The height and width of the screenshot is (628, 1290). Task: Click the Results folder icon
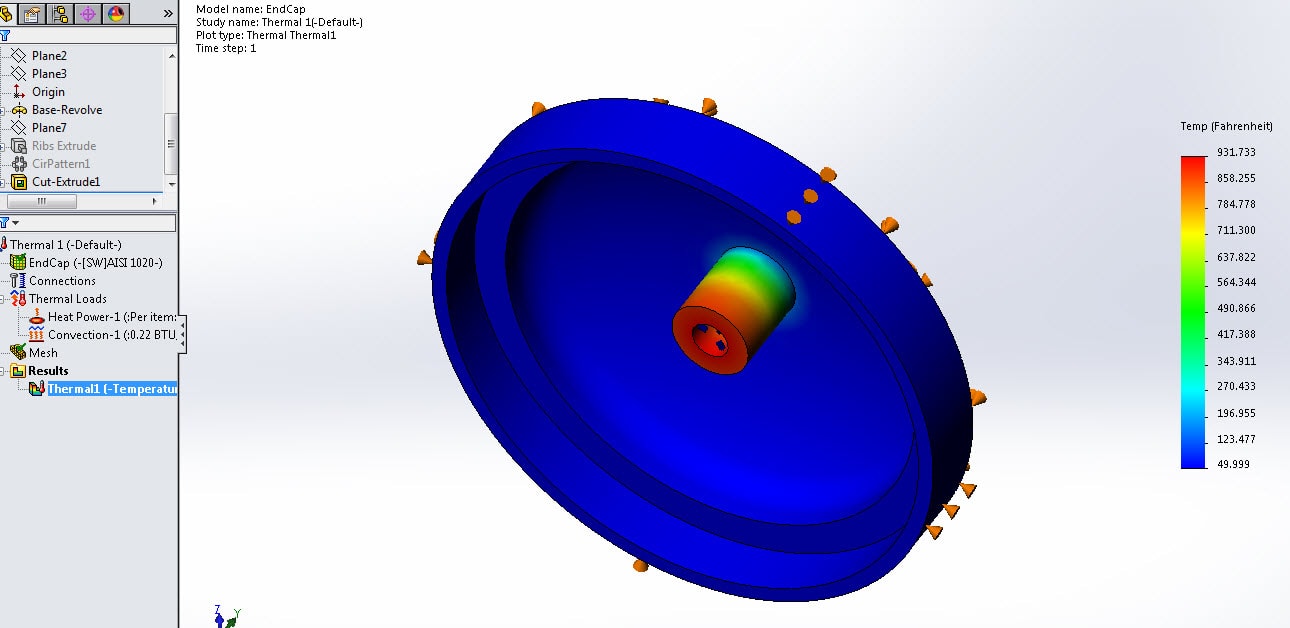click(18, 371)
